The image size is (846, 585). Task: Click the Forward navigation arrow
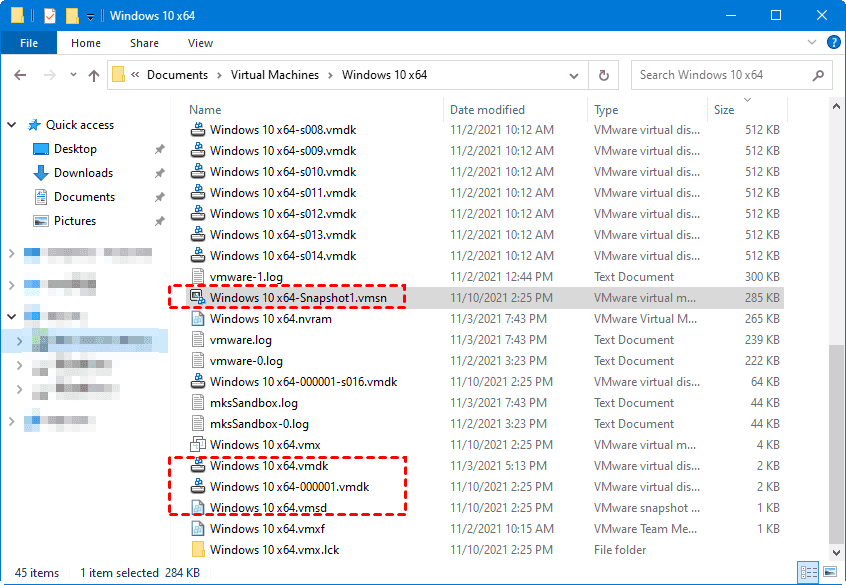point(49,75)
